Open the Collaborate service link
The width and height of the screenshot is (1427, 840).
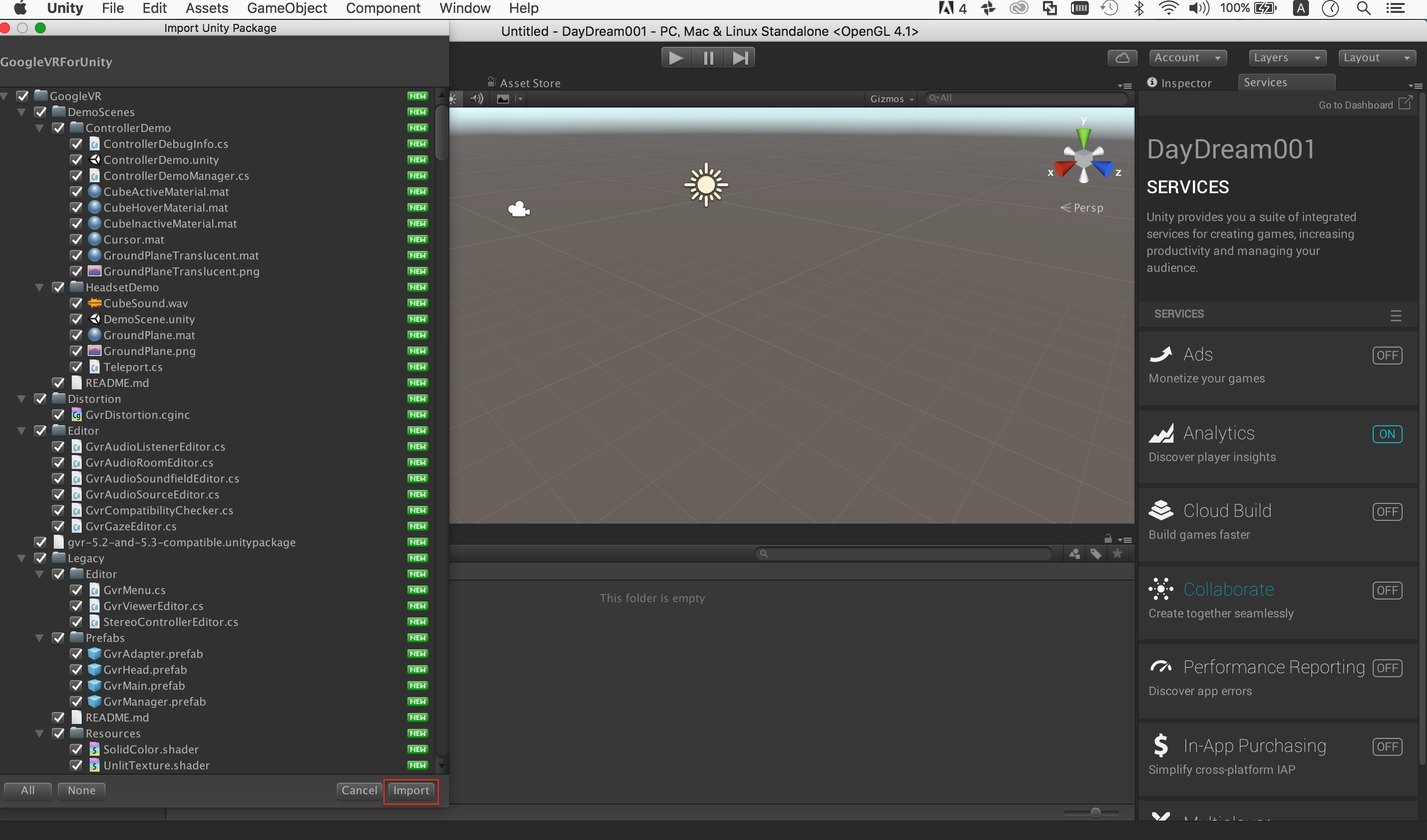(x=1228, y=589)
